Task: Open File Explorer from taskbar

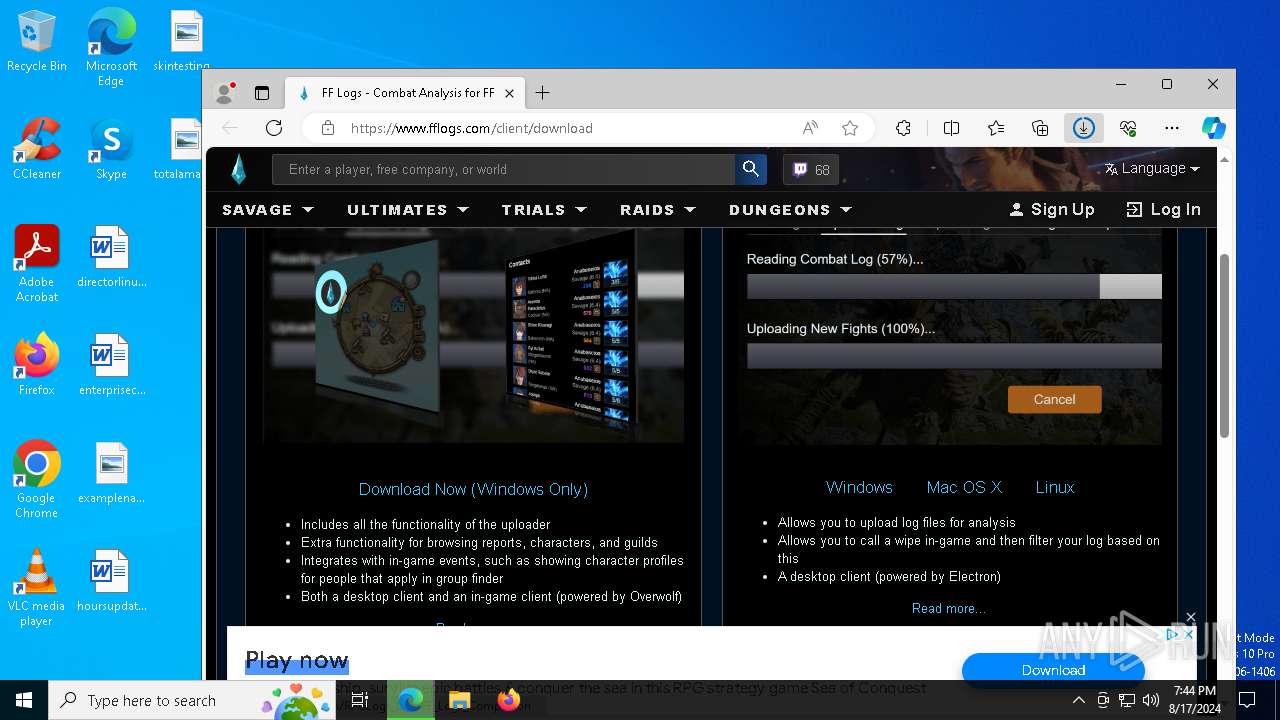Action: (459, 700)
